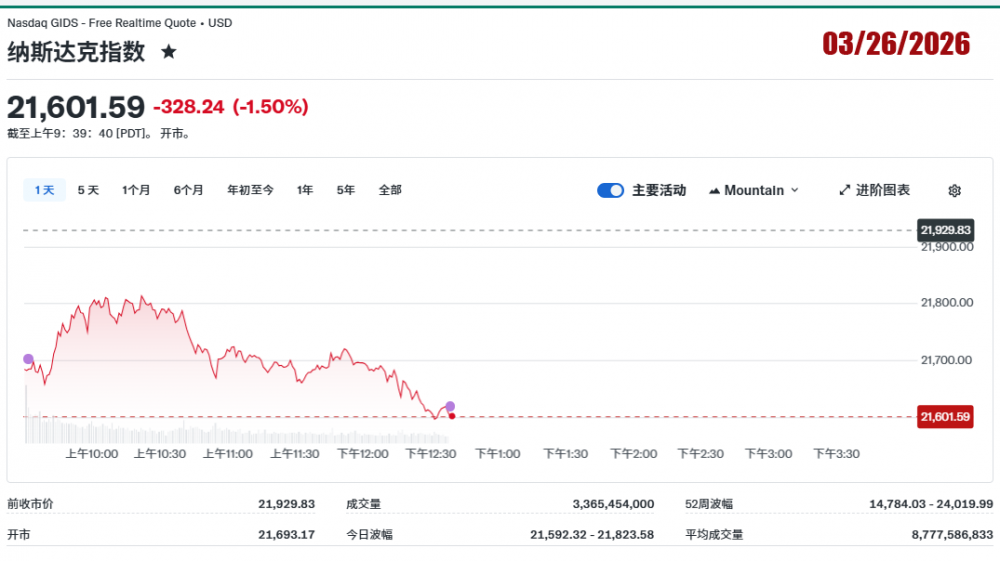Open chart settings gear icon
Image resolution: width=1000 pixels, height=561 pixels.
click(x=954, y=190)
